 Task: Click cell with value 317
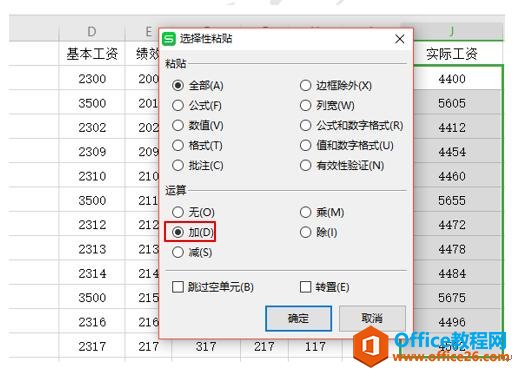point(206,348)
